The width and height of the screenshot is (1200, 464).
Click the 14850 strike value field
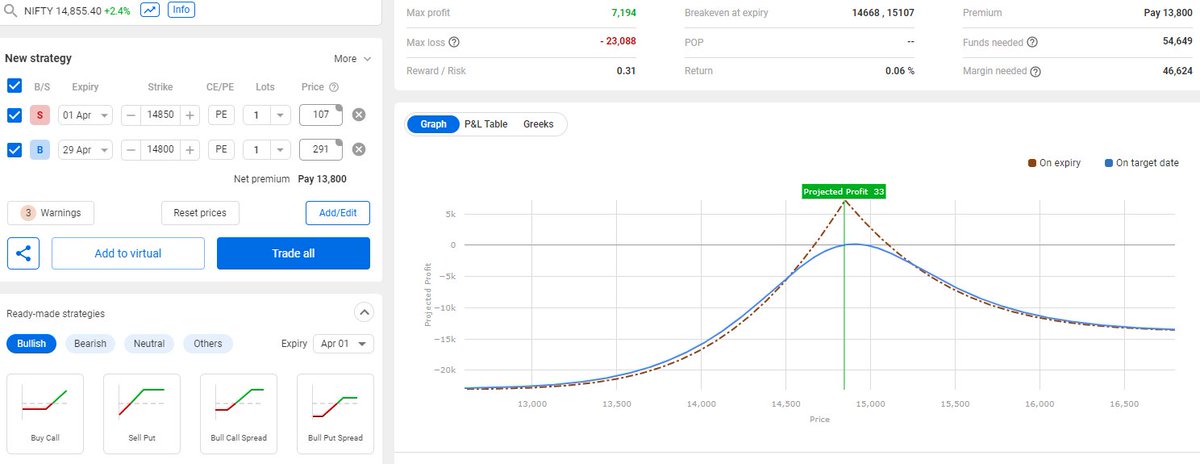[x=160, y=115]
